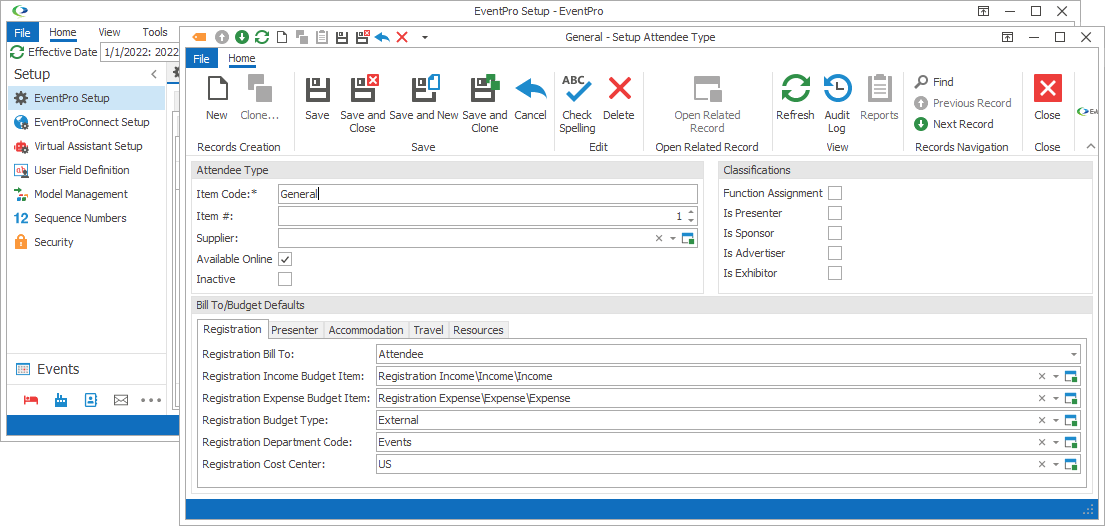Click the Refresh ribbon icon
1105x526 pixels.
click(x=795, y=90)
